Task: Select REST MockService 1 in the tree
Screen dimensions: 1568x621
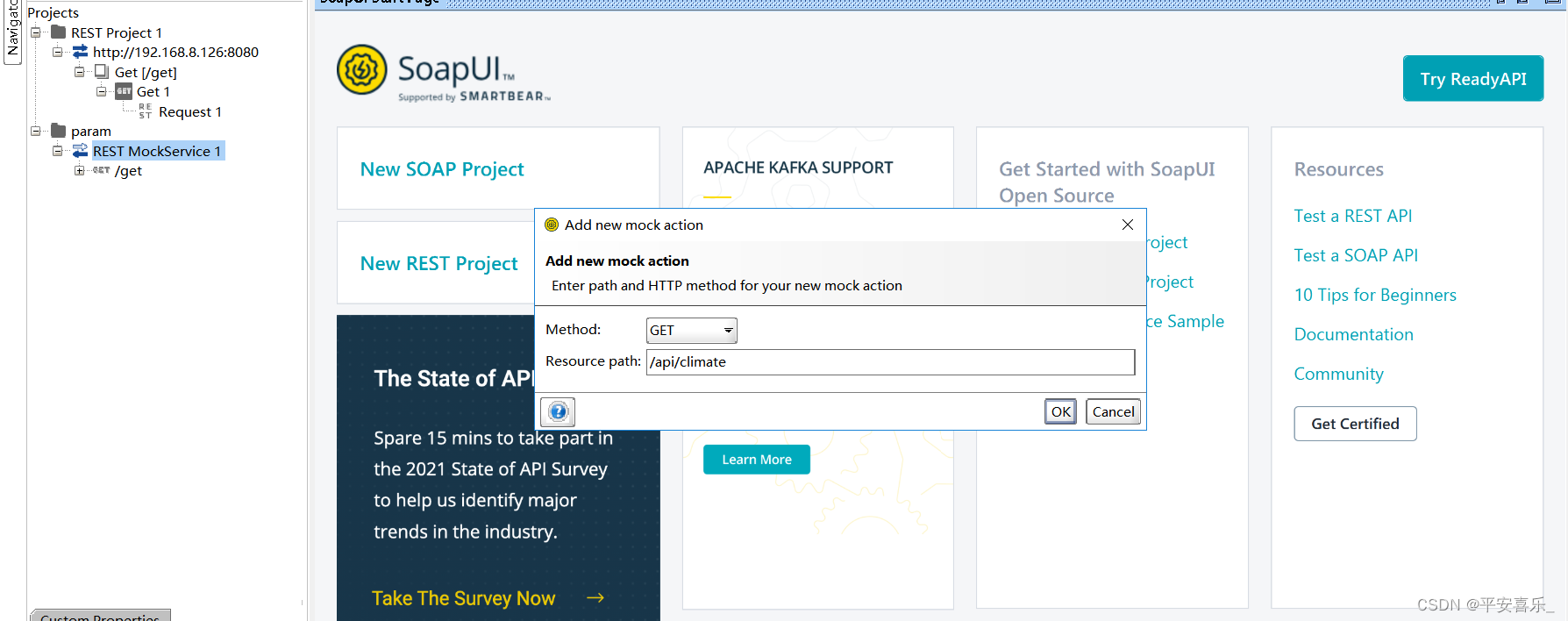Action: click(x=157, y=151)
